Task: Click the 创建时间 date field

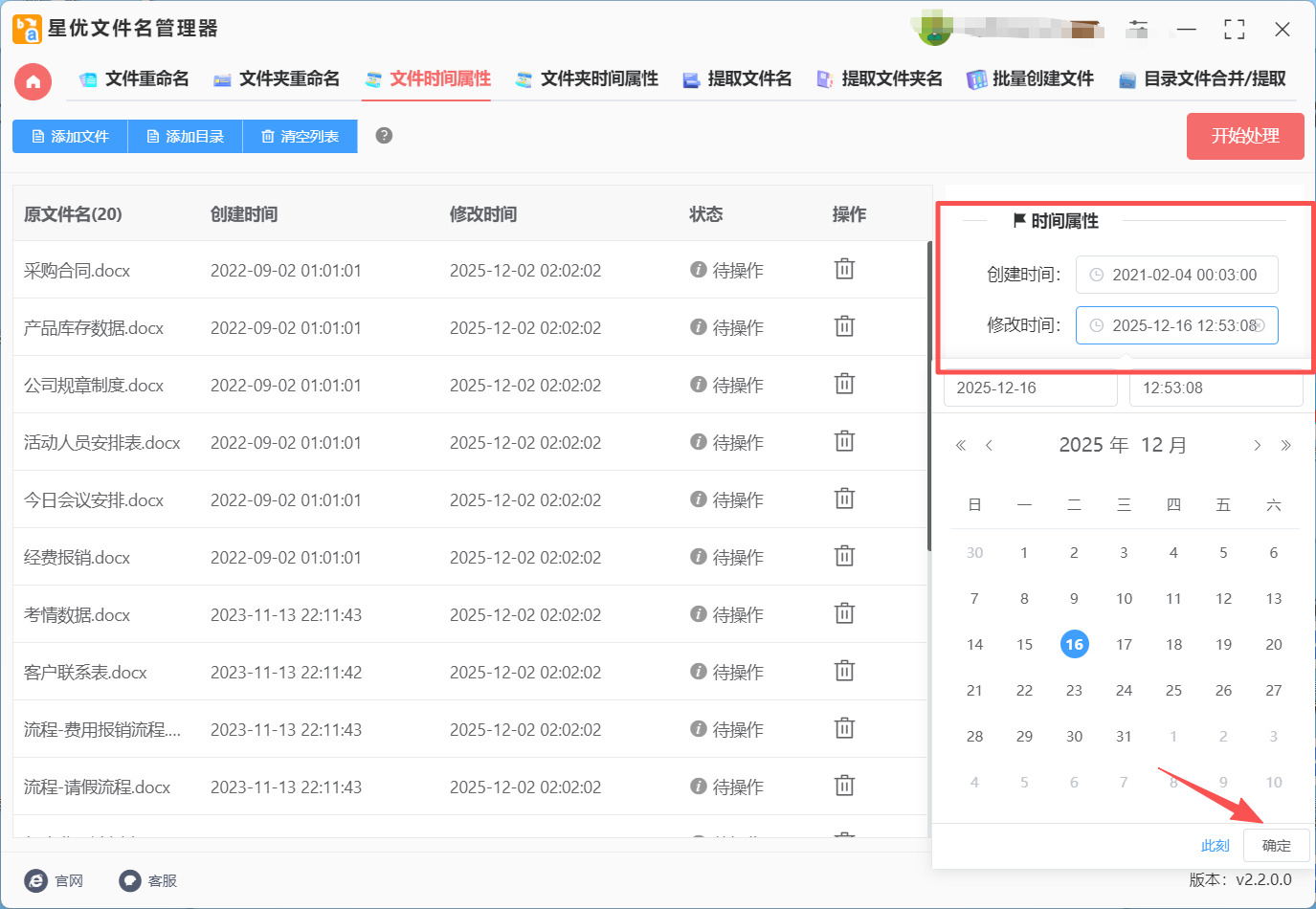Action: [1176, 275]
